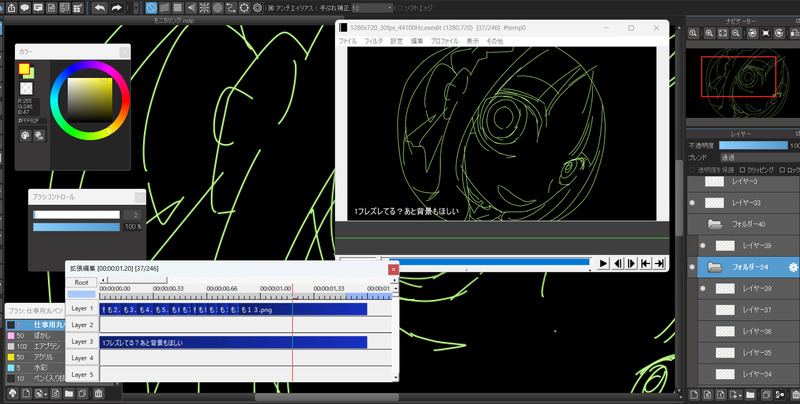Toggle the ソフトエッジ checkbox
The height and width of the screenshot is (404, 800).
click(400, 8)
